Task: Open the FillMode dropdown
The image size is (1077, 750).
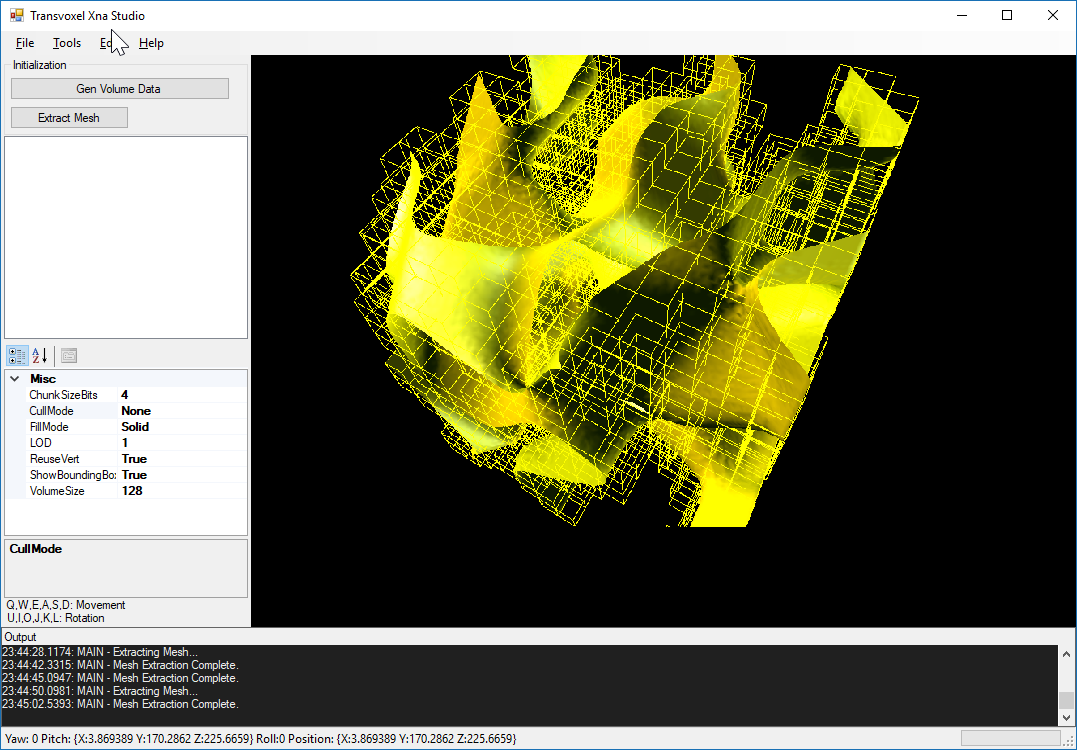Action: (x=180, y=426)
